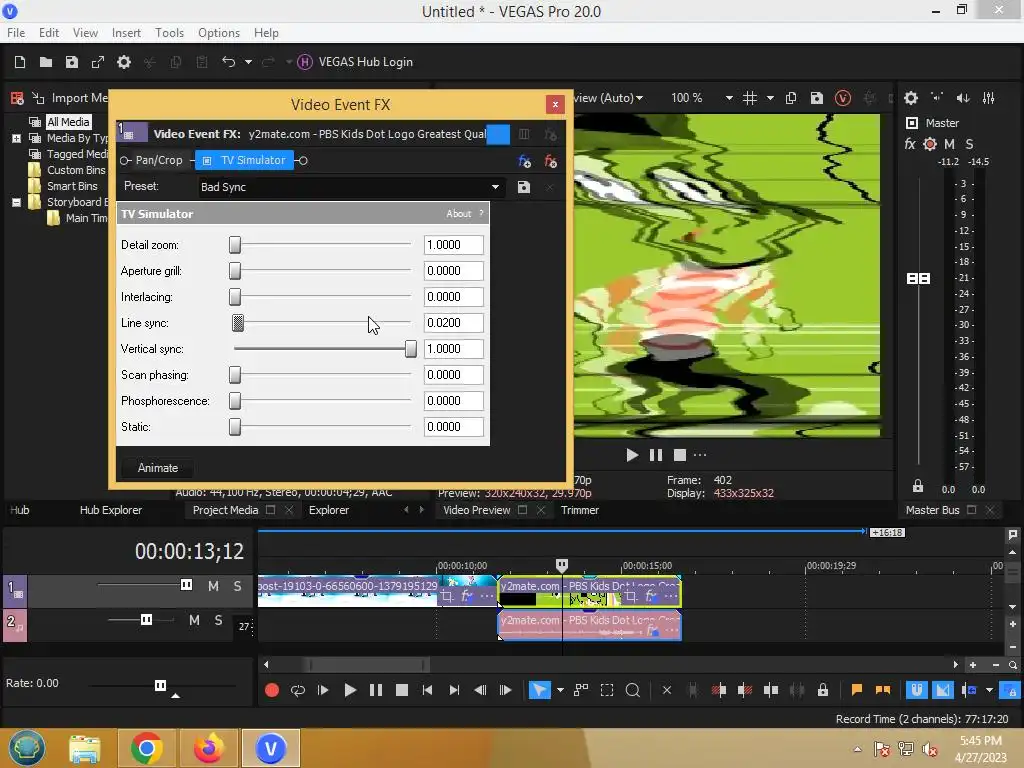Toggle Master bus Mute (M) button
Image resolution: width=1024 pixels, height=768 pixels.
(950, 144)
